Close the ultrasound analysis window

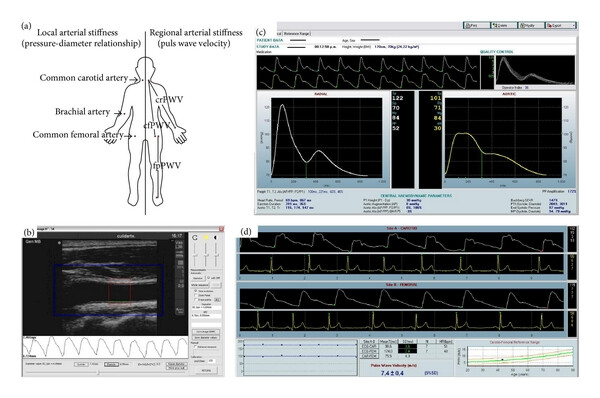(221, 228)
